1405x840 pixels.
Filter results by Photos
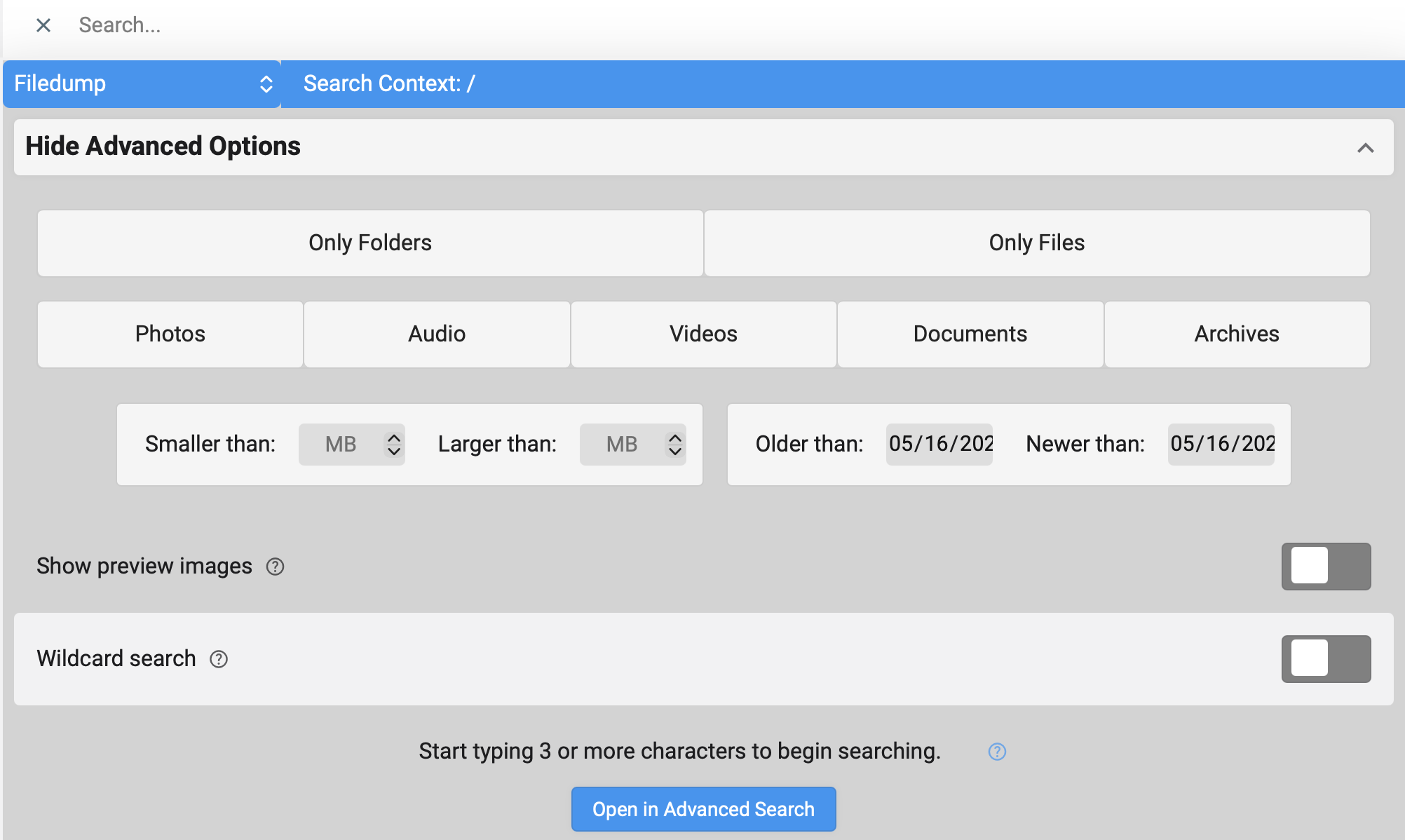[x=170, y=334]
